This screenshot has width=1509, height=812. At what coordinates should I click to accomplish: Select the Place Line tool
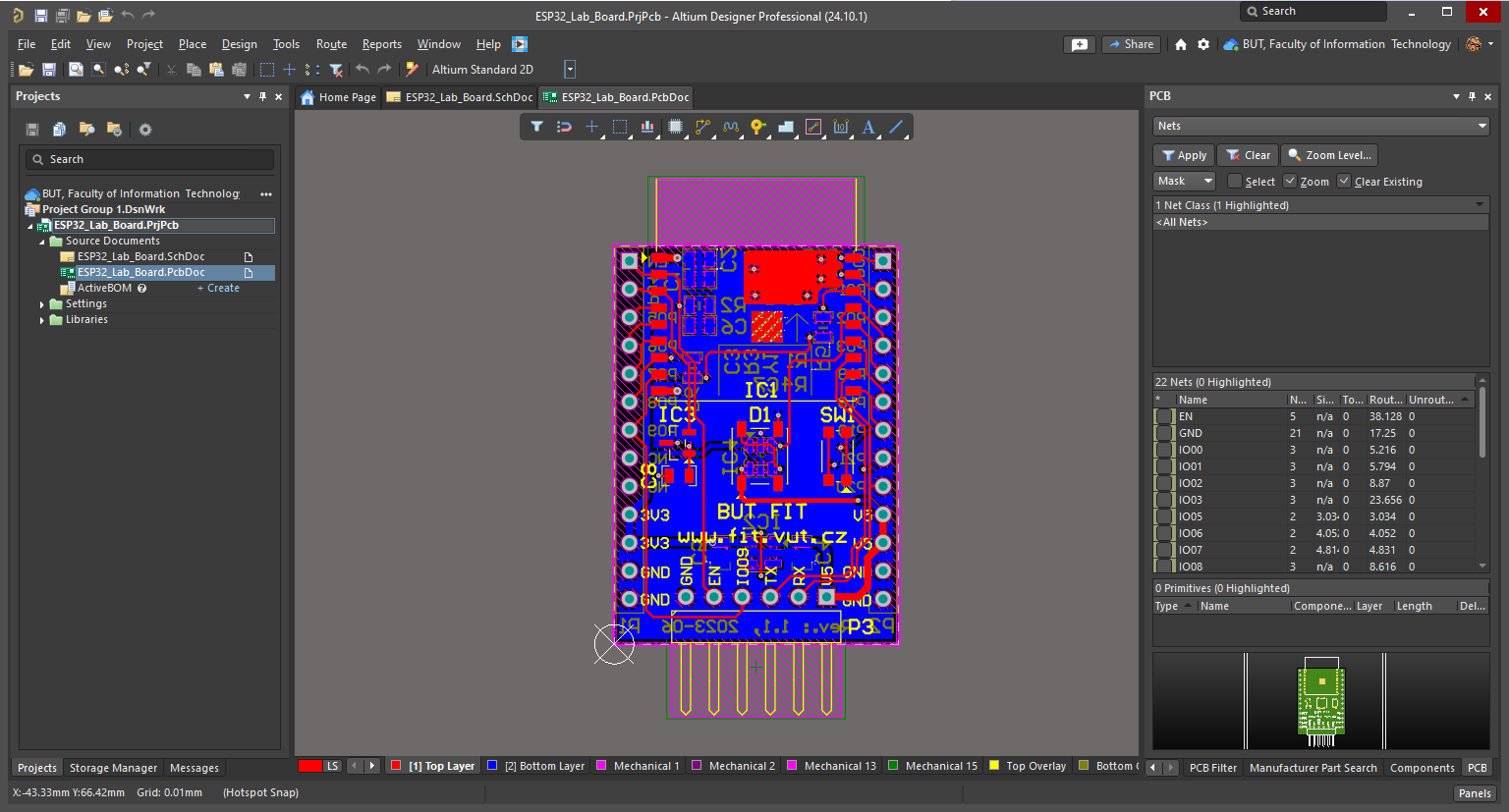896,127
